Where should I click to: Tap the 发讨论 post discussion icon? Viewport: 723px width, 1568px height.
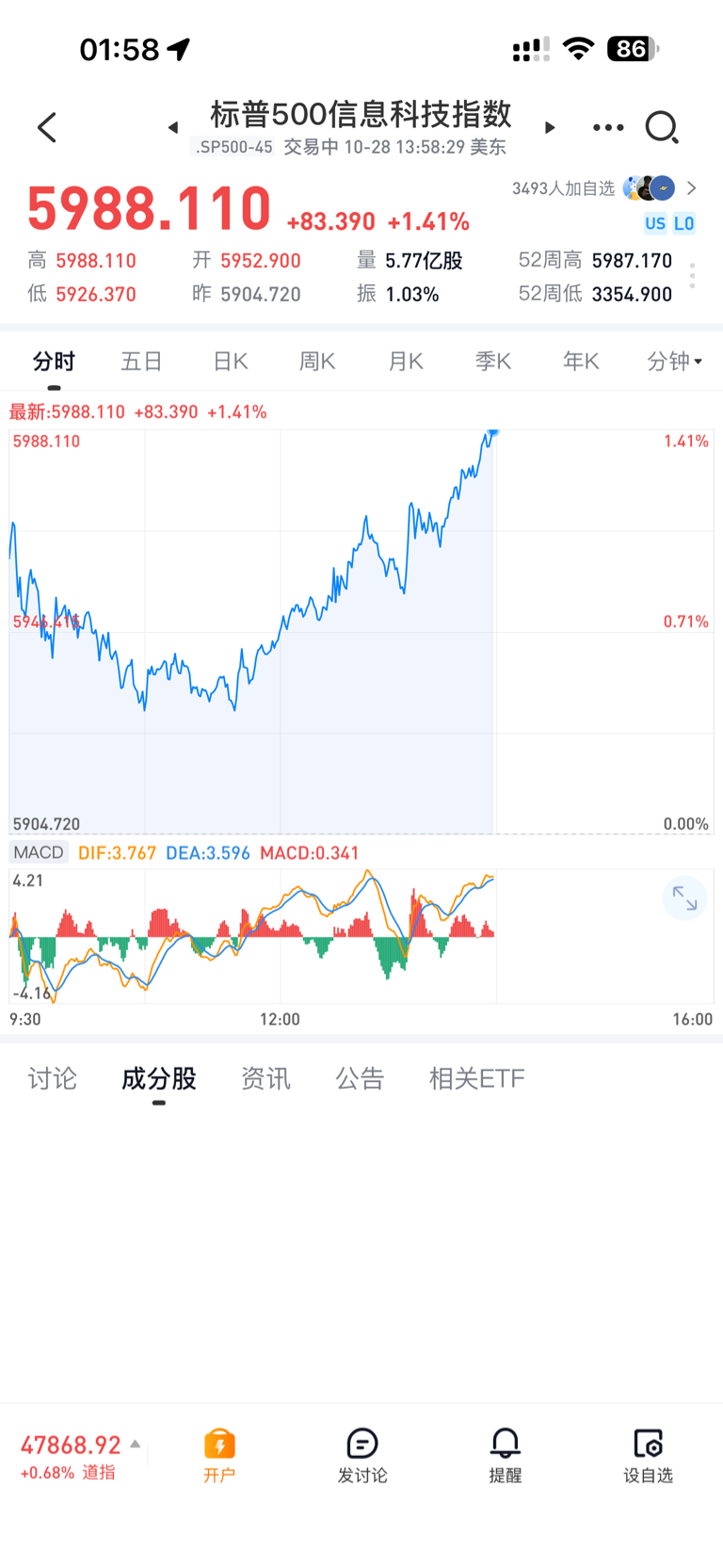[362, 1454]
